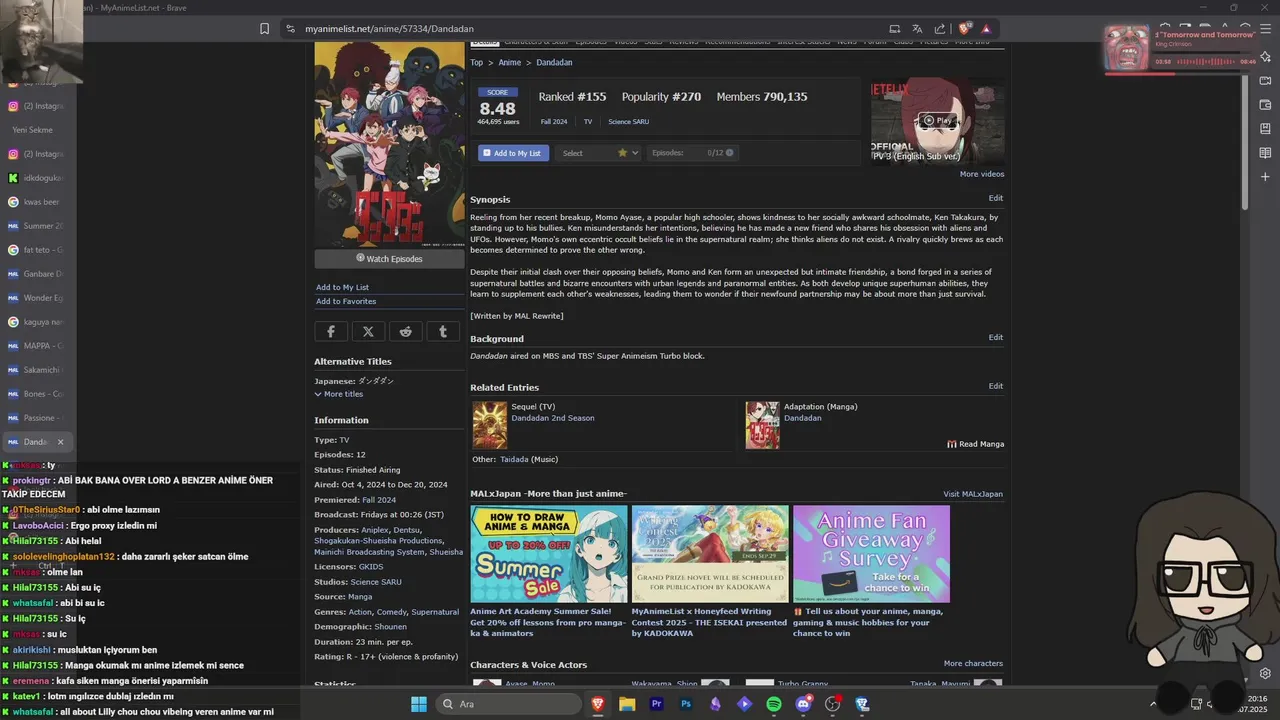
Task: Open site settings icon beside the URL
Action: [x=290, y=29]
